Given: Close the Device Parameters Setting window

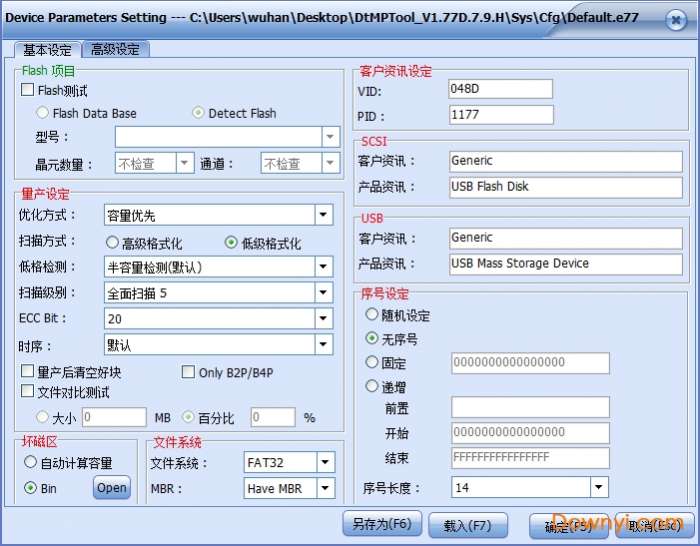Looking at the screenshot, I should coord(676,20).
